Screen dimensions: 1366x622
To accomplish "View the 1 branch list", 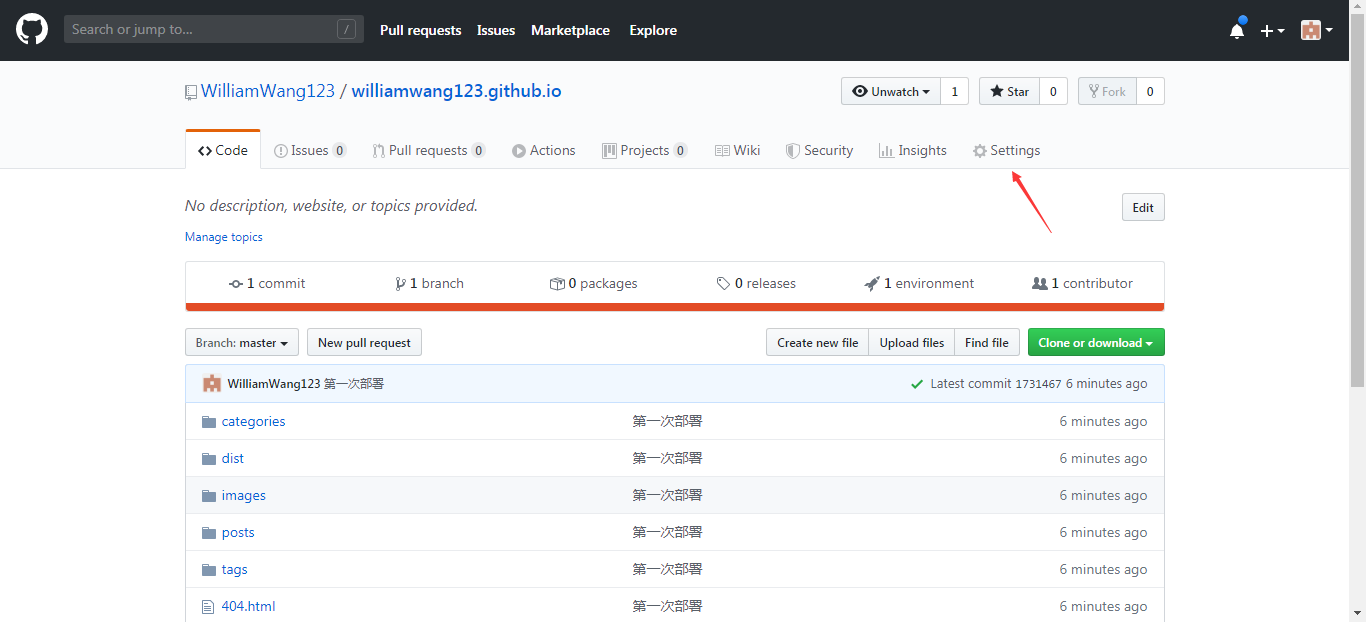I will coord(429,284).
